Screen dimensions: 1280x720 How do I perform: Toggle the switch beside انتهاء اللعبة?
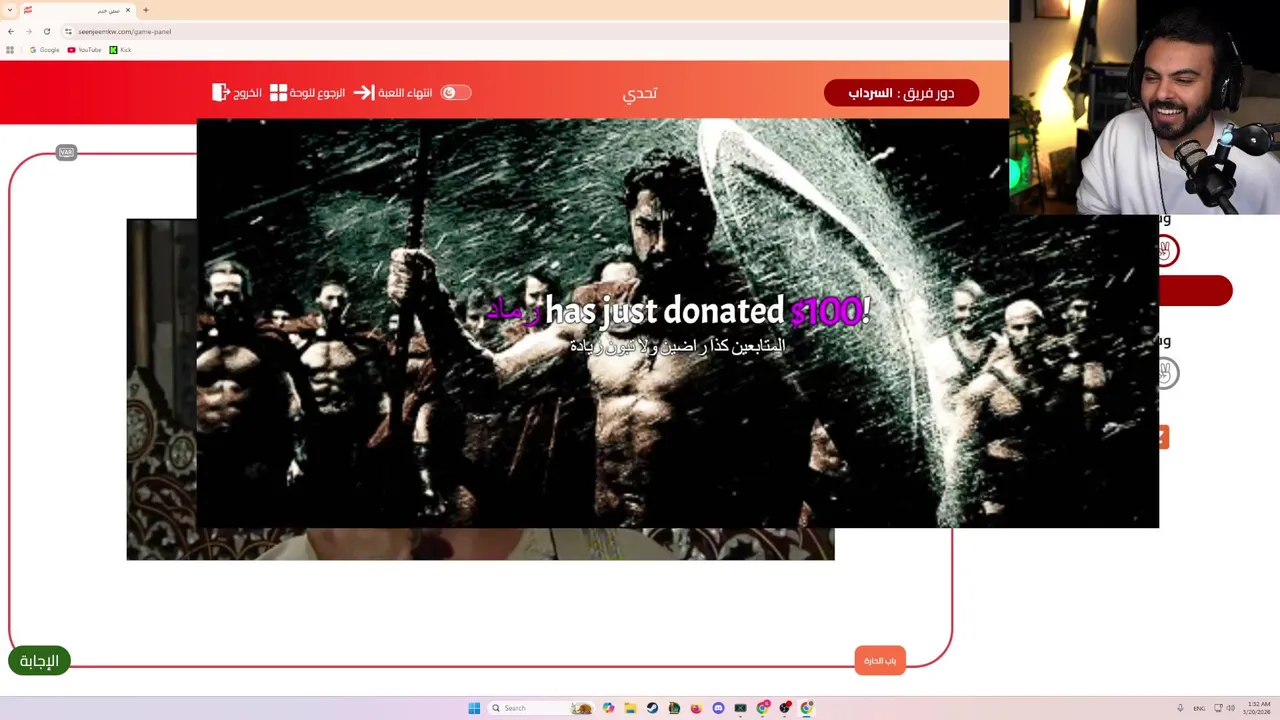455,92
